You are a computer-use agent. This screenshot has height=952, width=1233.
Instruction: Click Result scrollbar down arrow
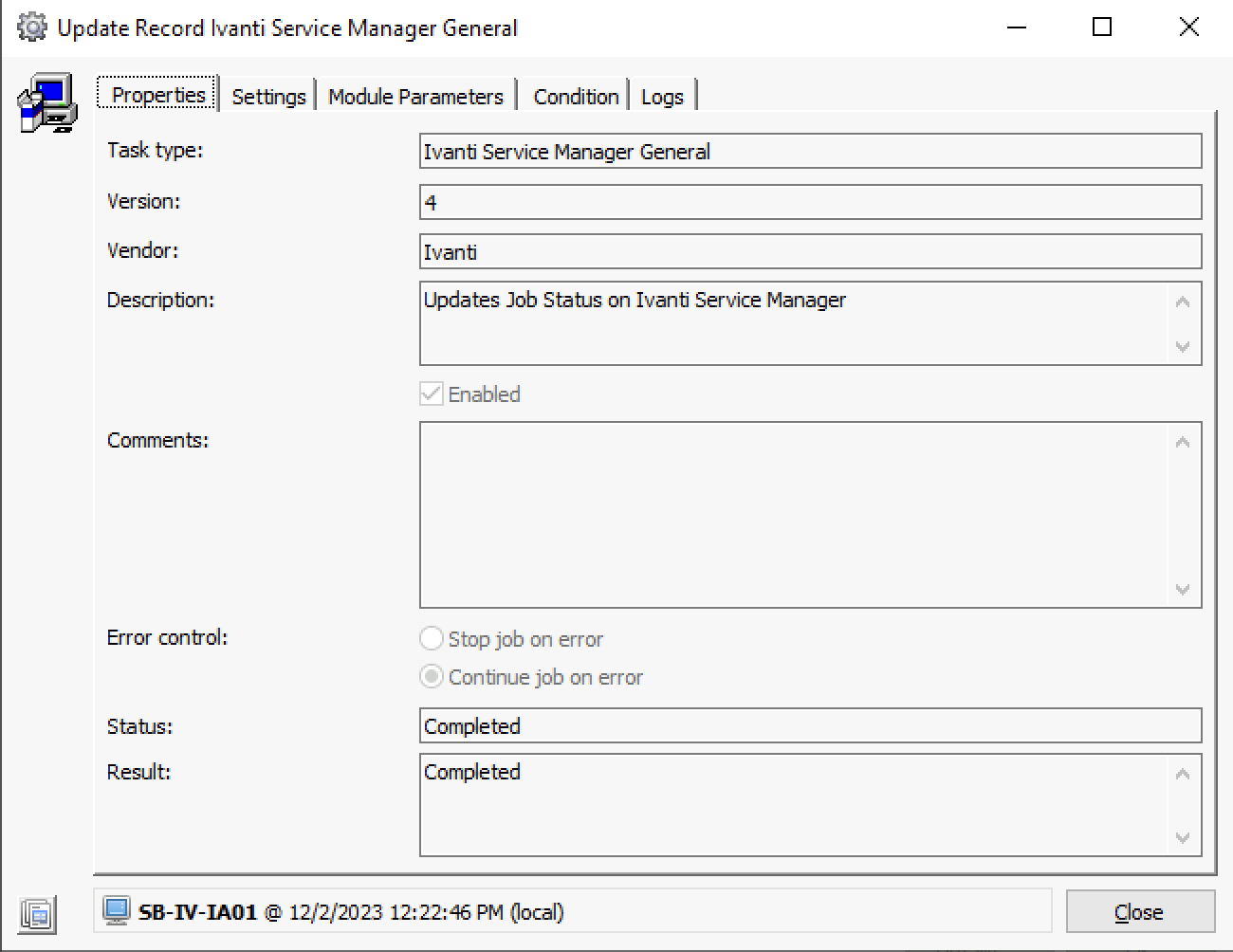pyautogui.click(x=1183, y=837)
